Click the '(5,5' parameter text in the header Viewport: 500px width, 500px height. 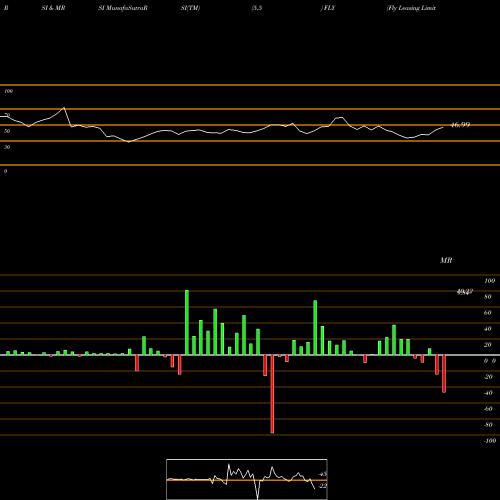(257, 8)
